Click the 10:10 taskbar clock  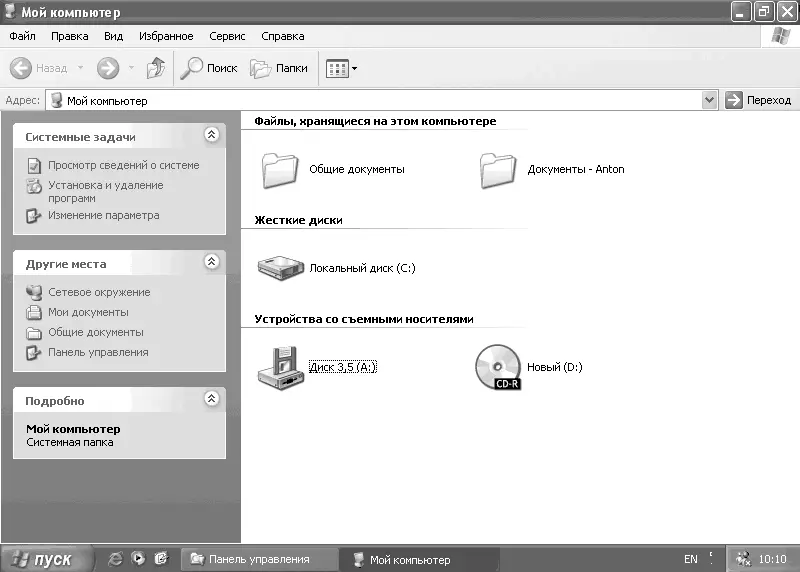tap(772, 559)
